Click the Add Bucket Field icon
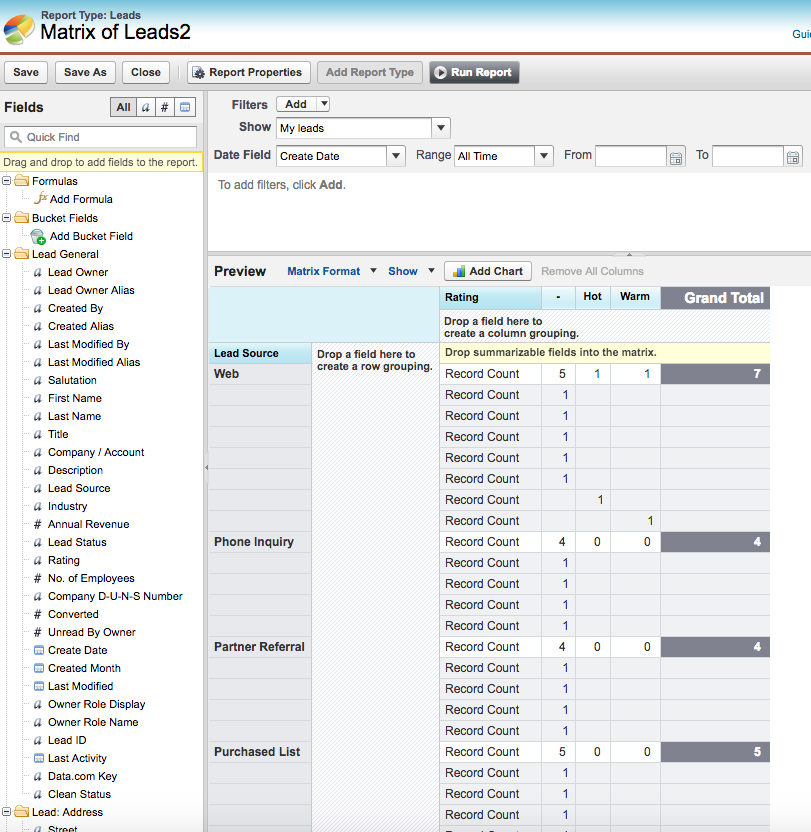Screen dimensions: 811x832 (39, 237)
